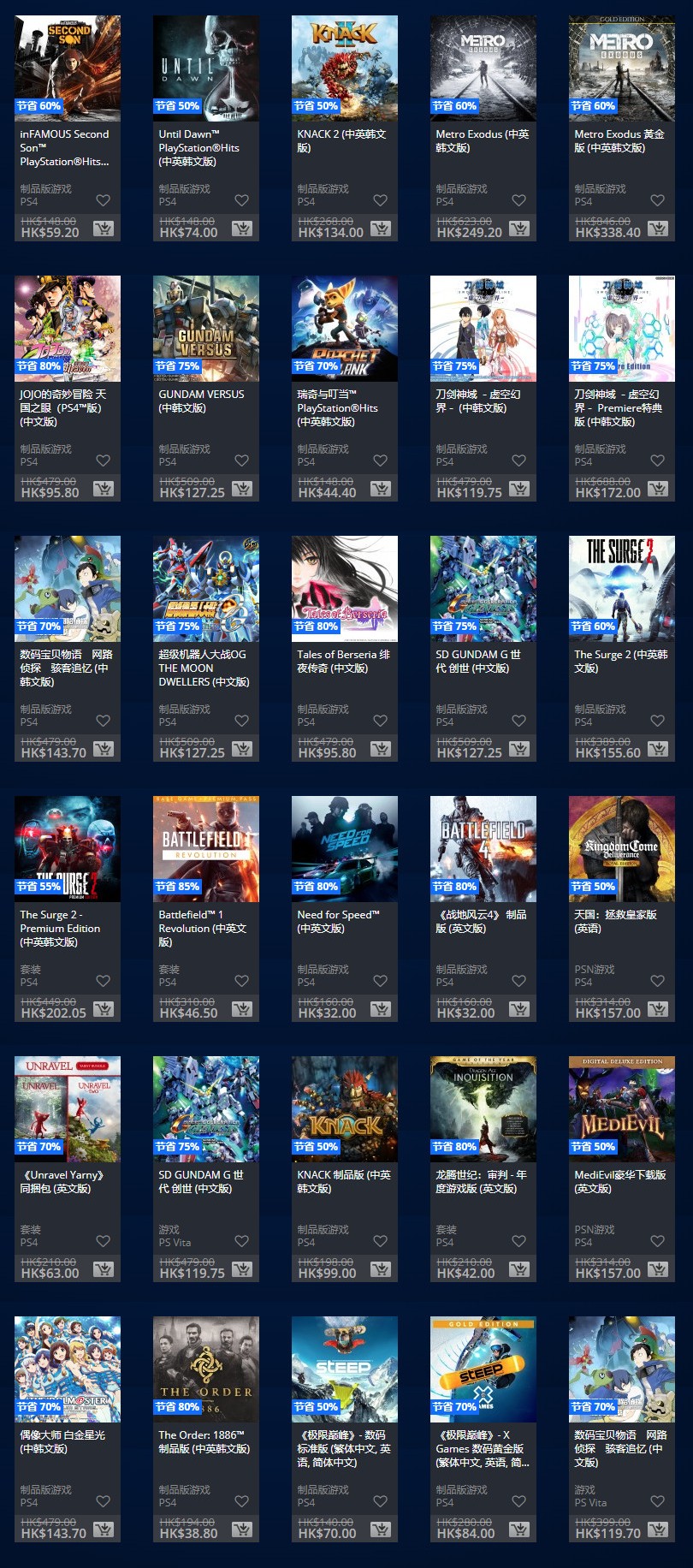Click price HK$202.05
The image size is (693, 1568).
(53, 1013)
